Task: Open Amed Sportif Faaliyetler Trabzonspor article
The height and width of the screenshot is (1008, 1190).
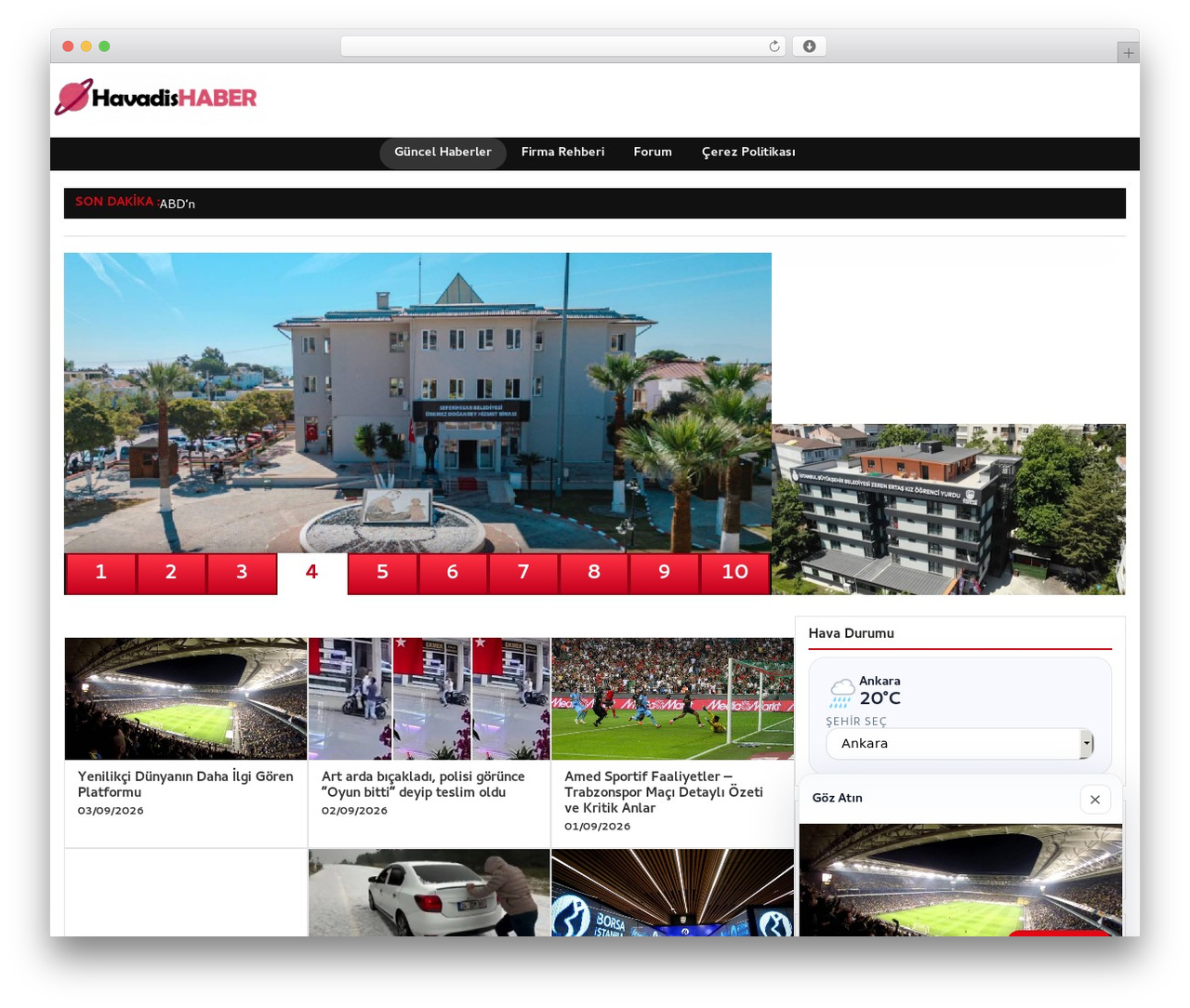Action: tap(664, 792)
